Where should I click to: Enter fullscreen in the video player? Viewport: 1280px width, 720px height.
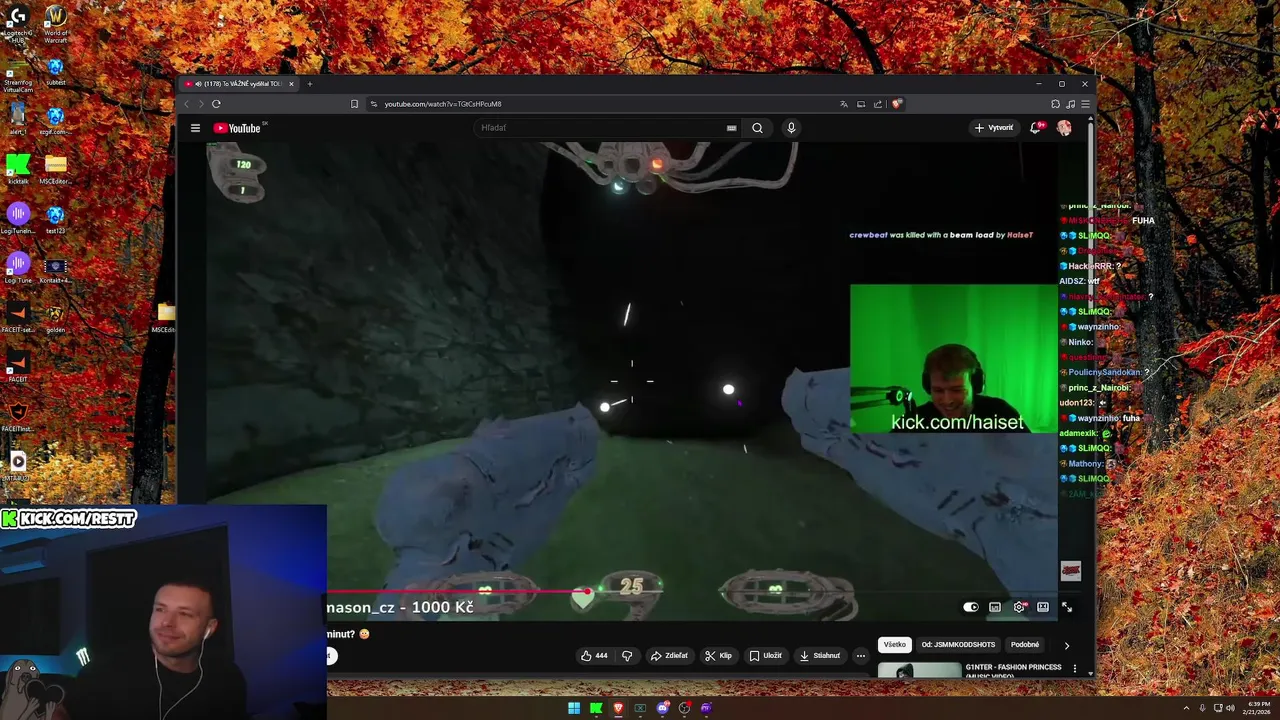click(x=1067, y=607)
